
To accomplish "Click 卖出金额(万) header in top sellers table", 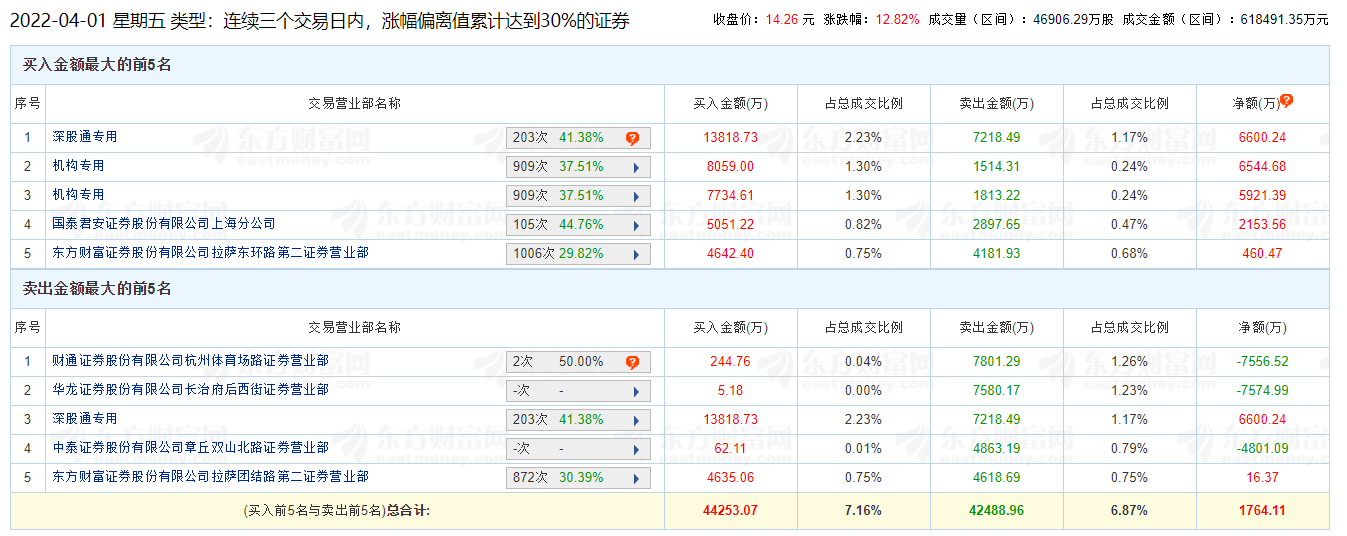I will tap(996, 327).
